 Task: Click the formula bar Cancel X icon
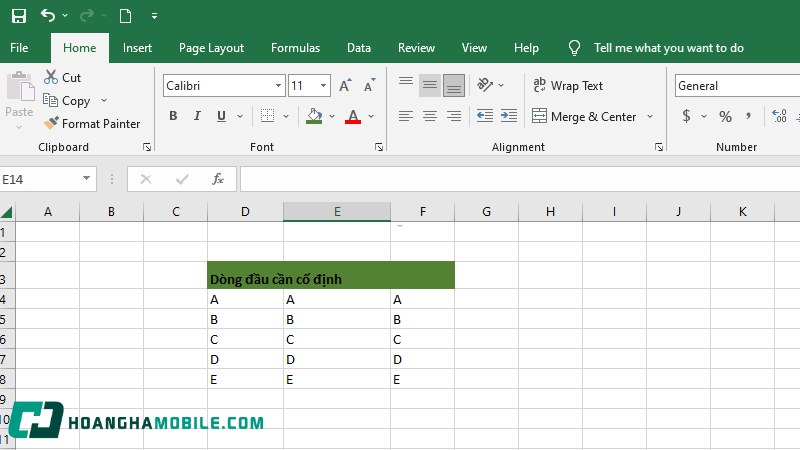[x=146, y=179]
